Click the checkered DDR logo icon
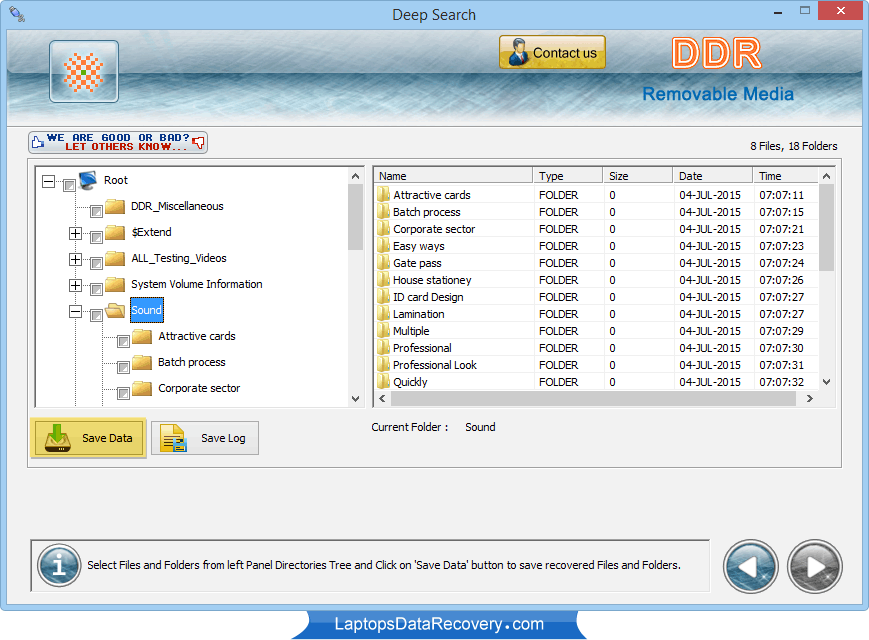The height and width of the screenshot is (640, 869). (84, 71)
